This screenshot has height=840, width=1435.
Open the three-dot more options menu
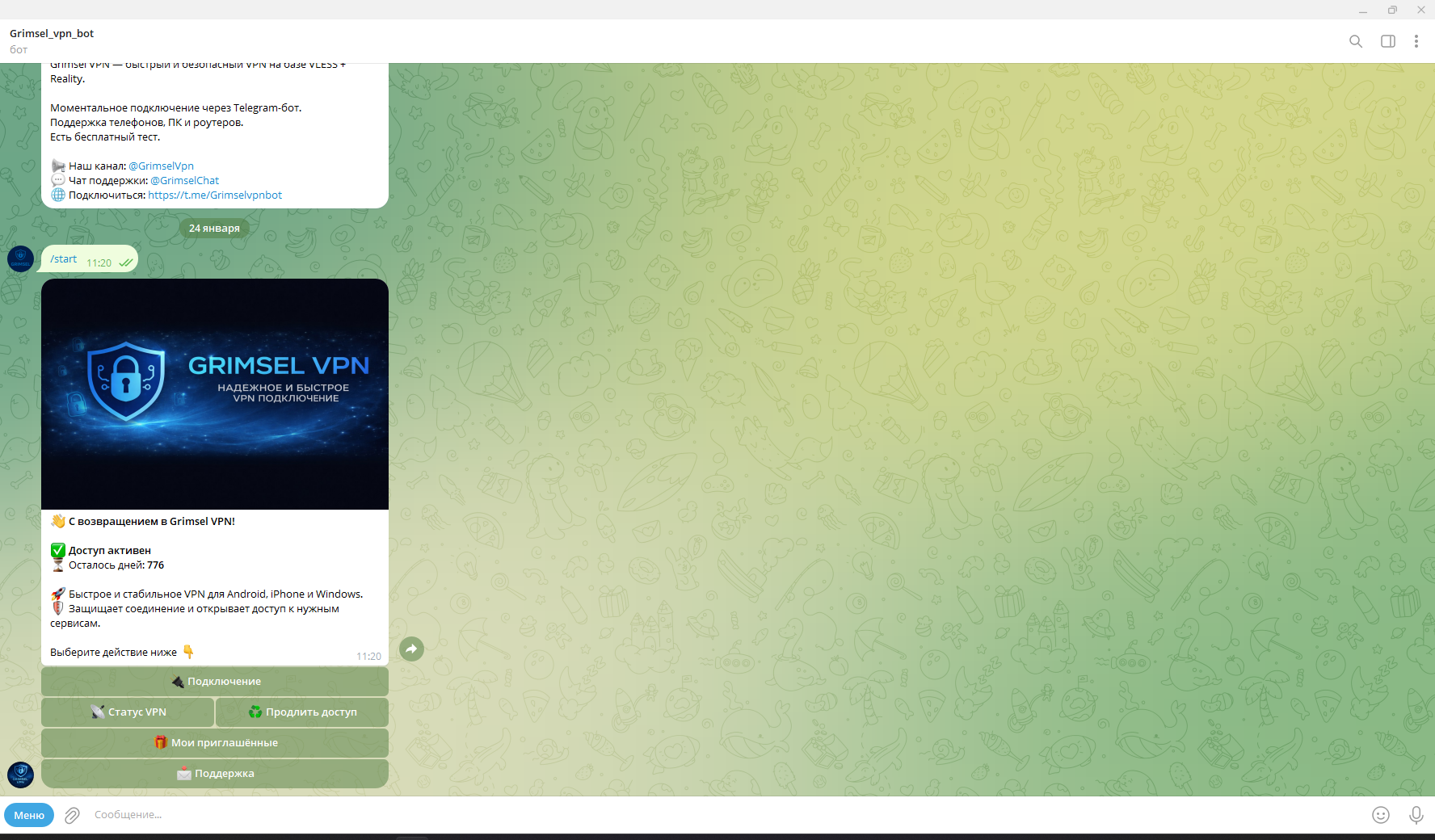(1416, 41)
